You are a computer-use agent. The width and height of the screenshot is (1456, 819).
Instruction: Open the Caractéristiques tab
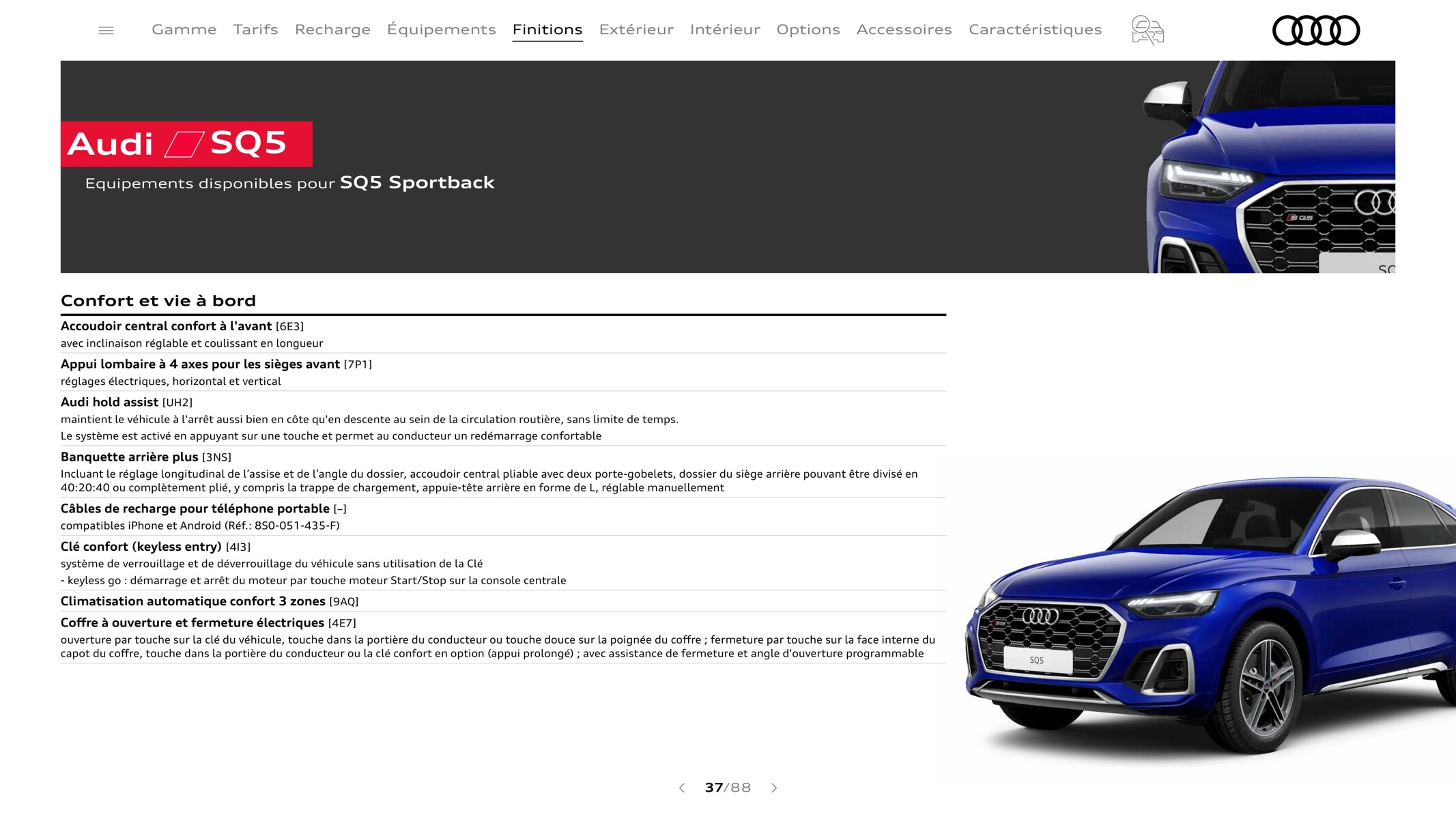[1035, 29]
